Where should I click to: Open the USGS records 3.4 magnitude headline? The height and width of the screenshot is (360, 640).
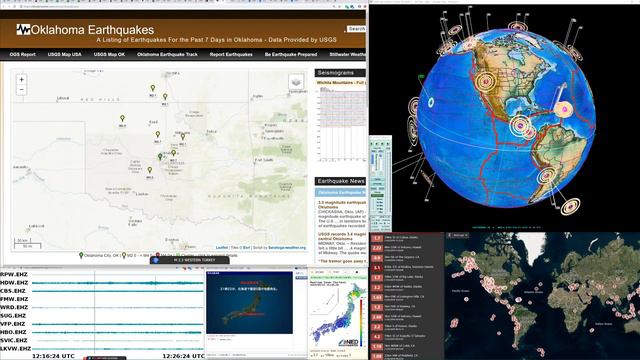coord(342,236)
